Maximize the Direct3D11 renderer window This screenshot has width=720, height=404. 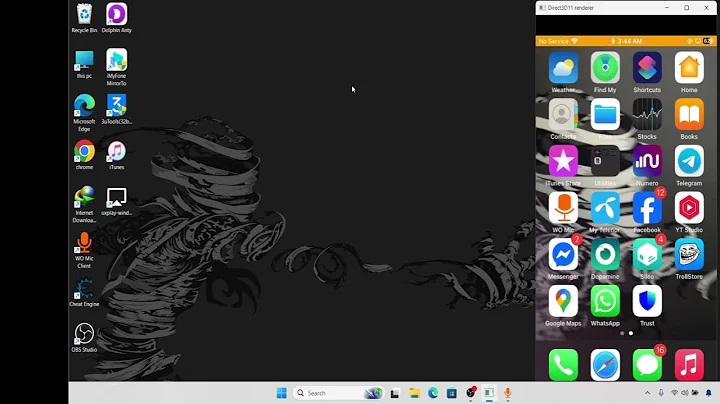[686, 8]
